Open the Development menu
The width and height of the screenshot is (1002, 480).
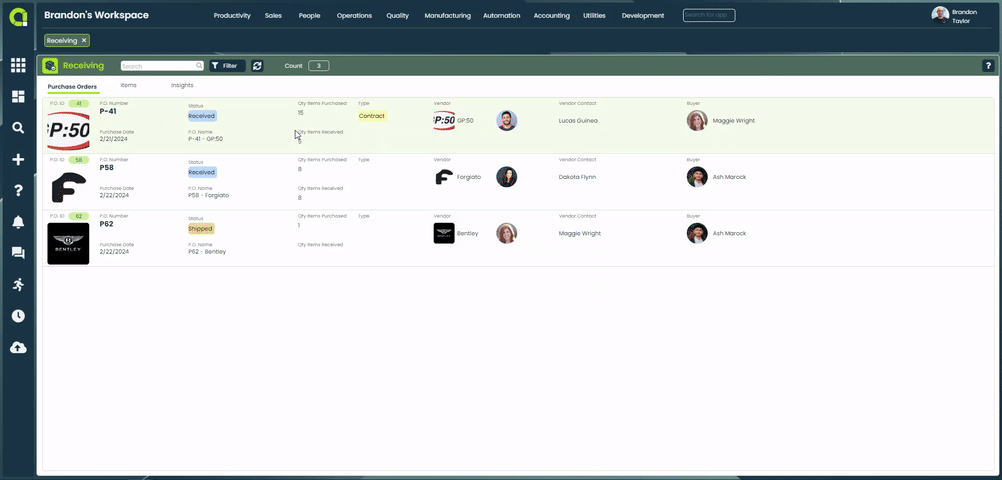tap(643, 15)
